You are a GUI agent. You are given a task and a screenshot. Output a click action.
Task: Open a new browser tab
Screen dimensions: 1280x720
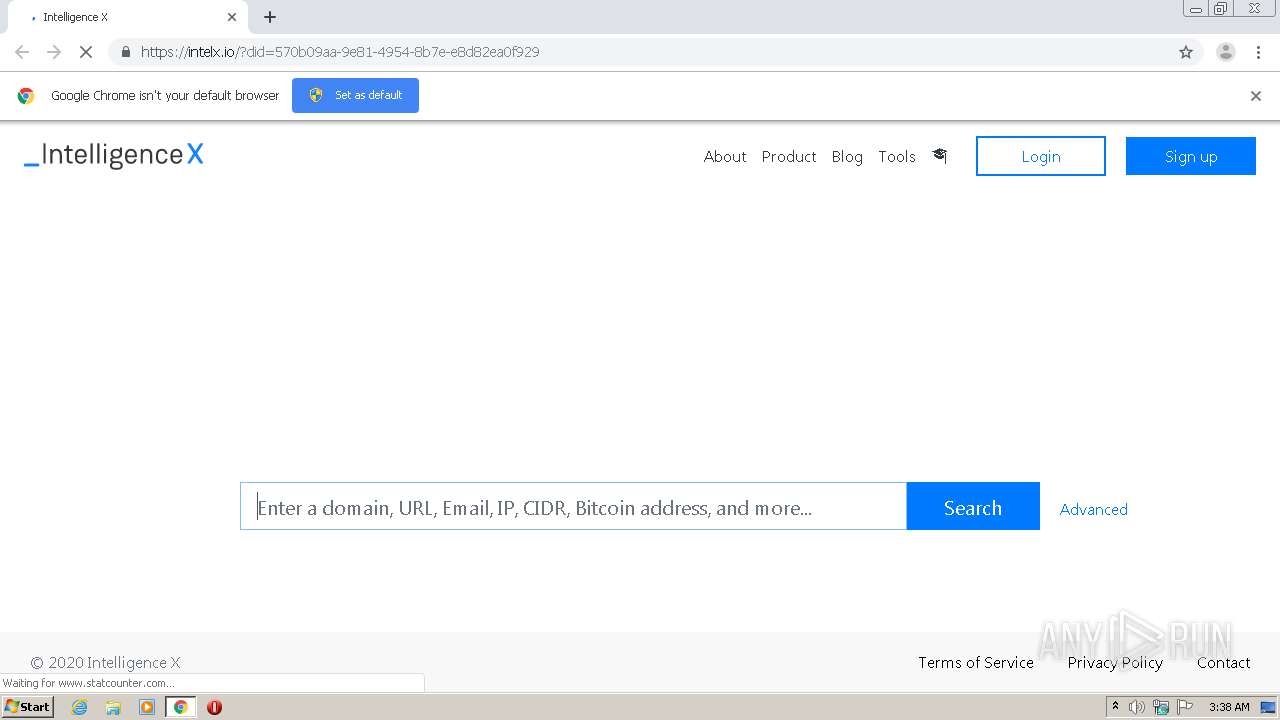coord(270,17)
